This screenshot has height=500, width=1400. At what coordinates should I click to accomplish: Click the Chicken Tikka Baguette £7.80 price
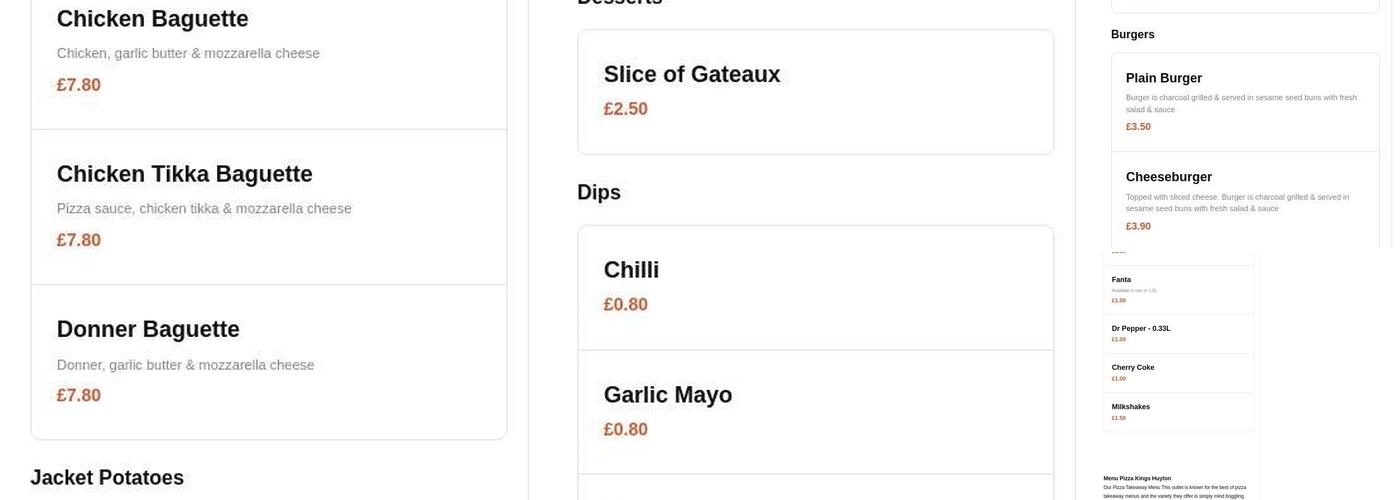pos(79,240)
